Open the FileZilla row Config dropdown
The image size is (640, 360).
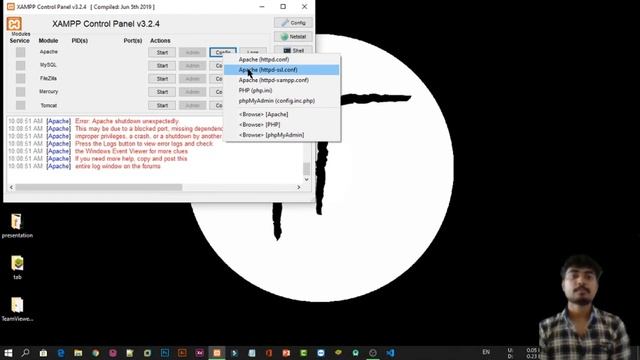[x=217, y=79]
